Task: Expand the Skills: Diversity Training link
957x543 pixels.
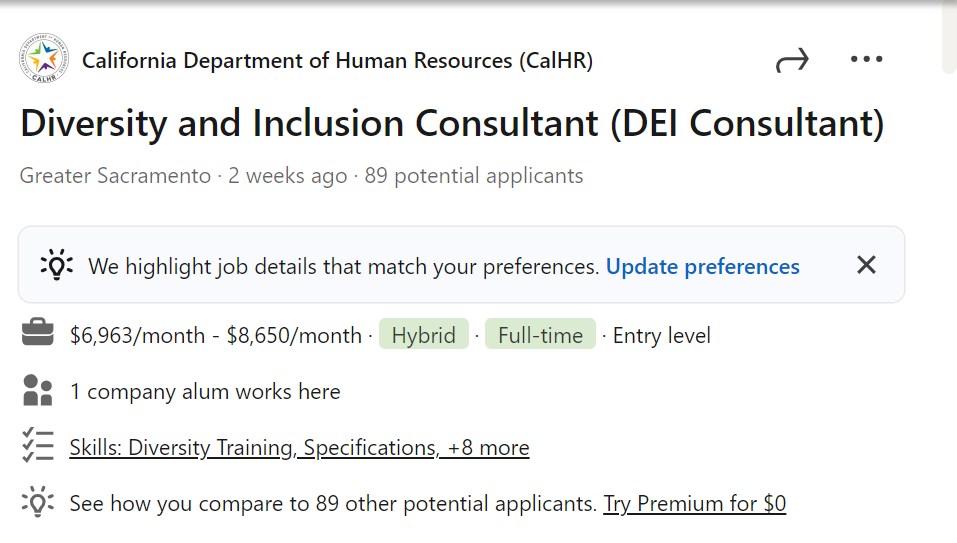Action: (x=299, y=447)
